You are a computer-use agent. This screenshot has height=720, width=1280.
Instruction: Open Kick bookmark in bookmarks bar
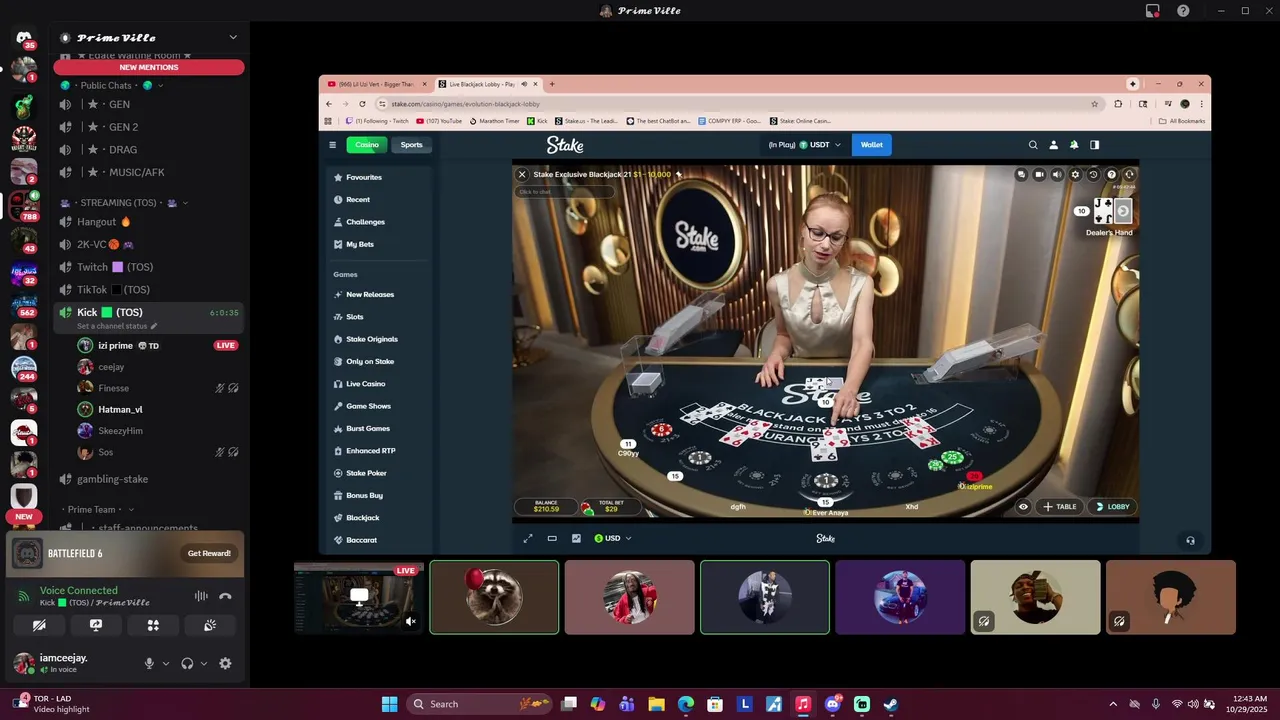tap(536, 121)
